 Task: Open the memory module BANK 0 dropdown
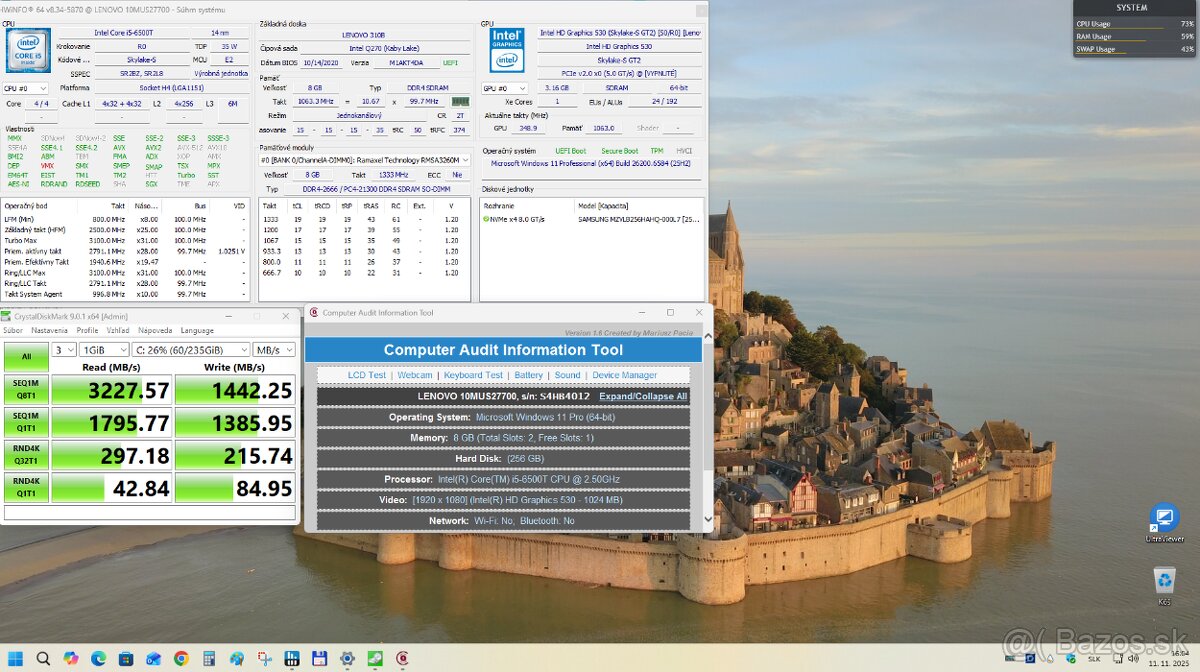click(365, 159)
